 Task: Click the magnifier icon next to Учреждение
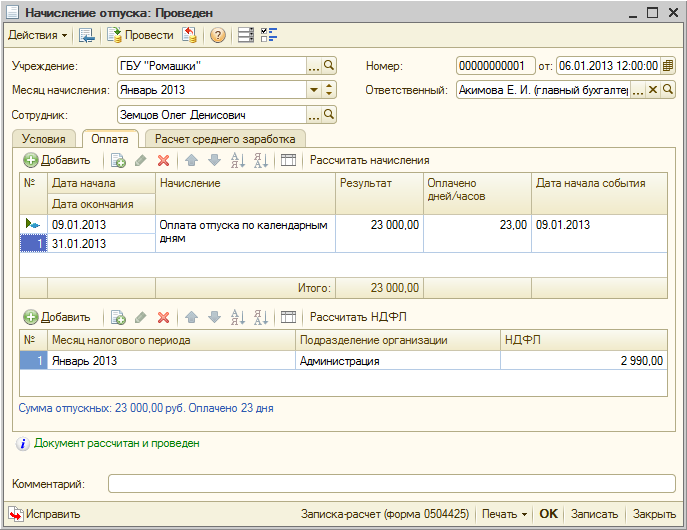click(329, 66)
